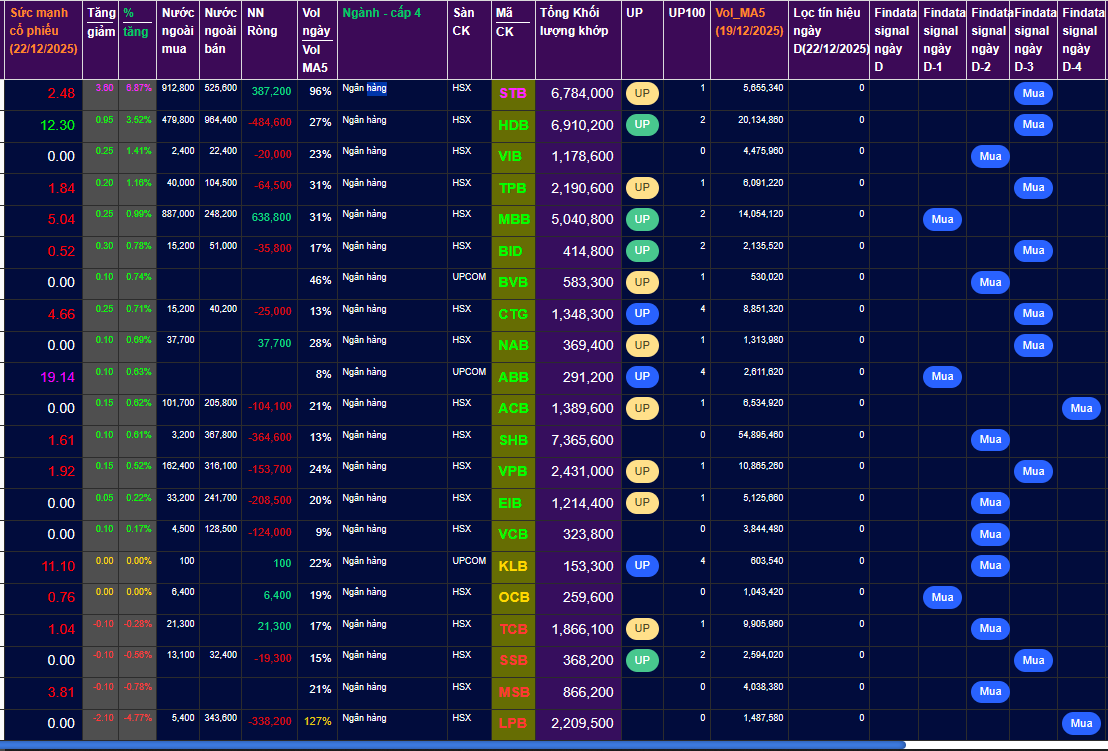Click NN Ròng value 638,800 in MBB row

[x=271, y=218]
